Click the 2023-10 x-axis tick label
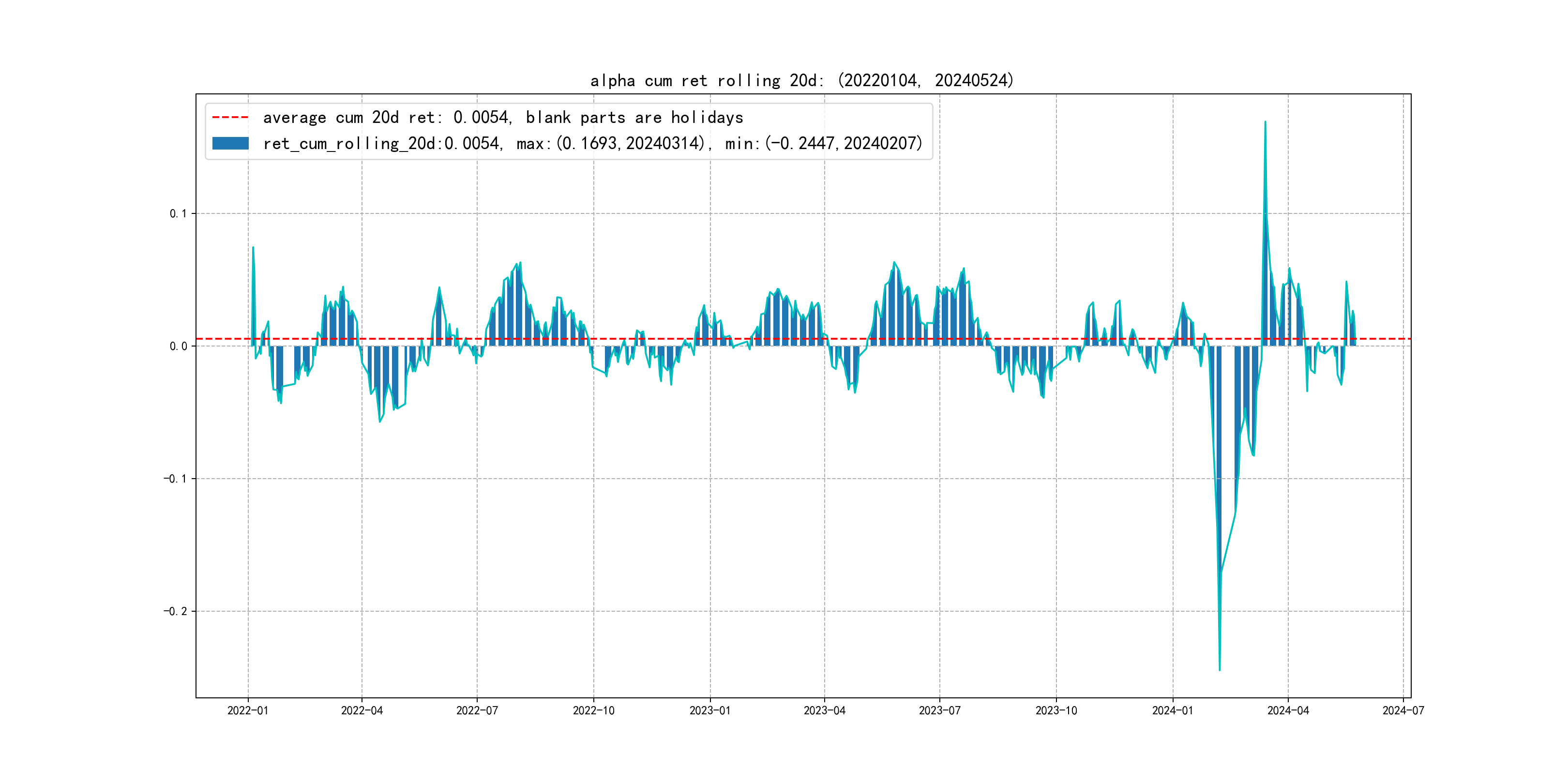 tap(1056, 710)
